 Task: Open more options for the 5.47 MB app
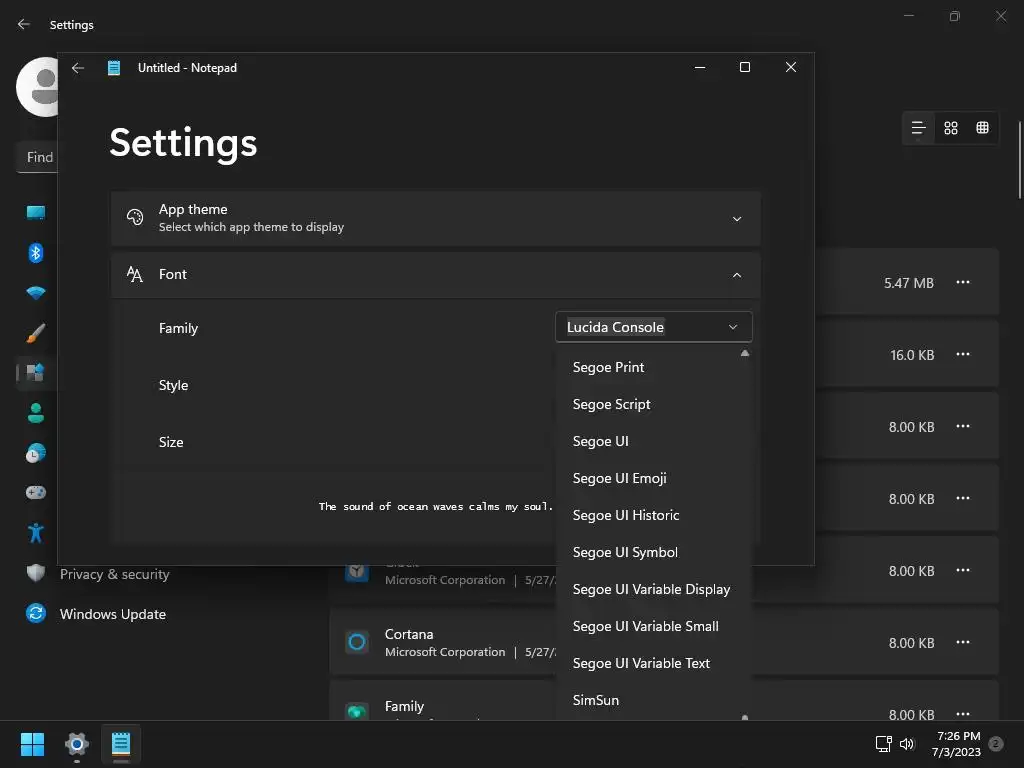[x=963, y=282]
